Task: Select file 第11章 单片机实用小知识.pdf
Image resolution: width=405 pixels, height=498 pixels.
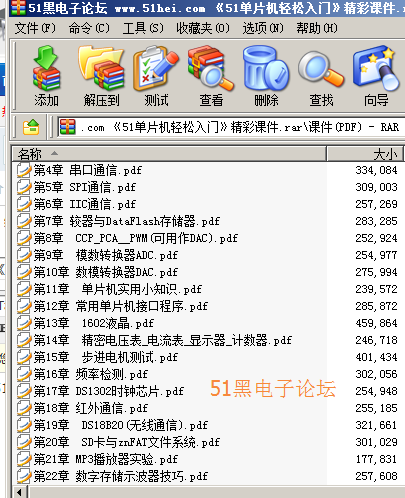Action: (x=109, y=289)
